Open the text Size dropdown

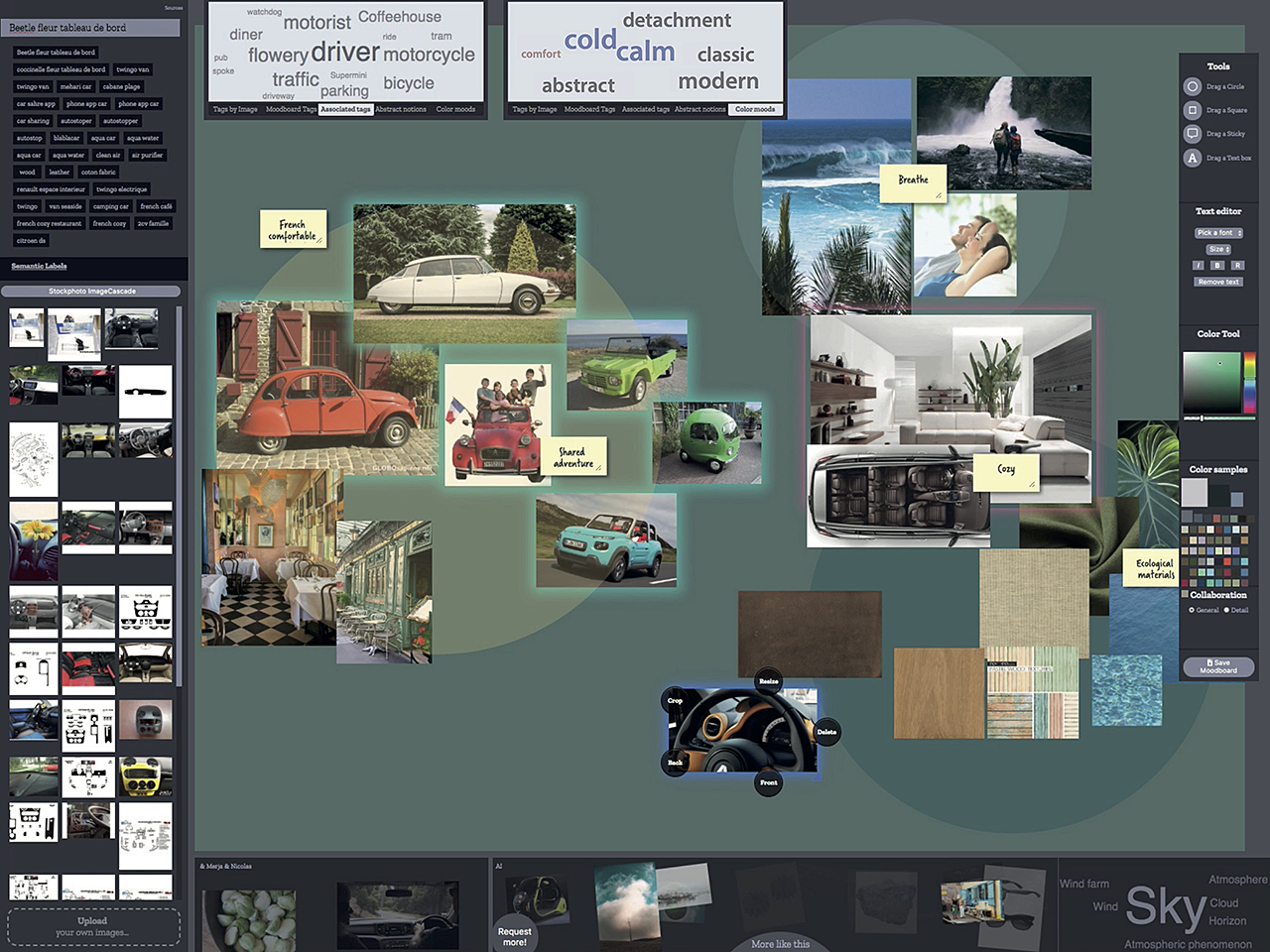[1218, 250]
